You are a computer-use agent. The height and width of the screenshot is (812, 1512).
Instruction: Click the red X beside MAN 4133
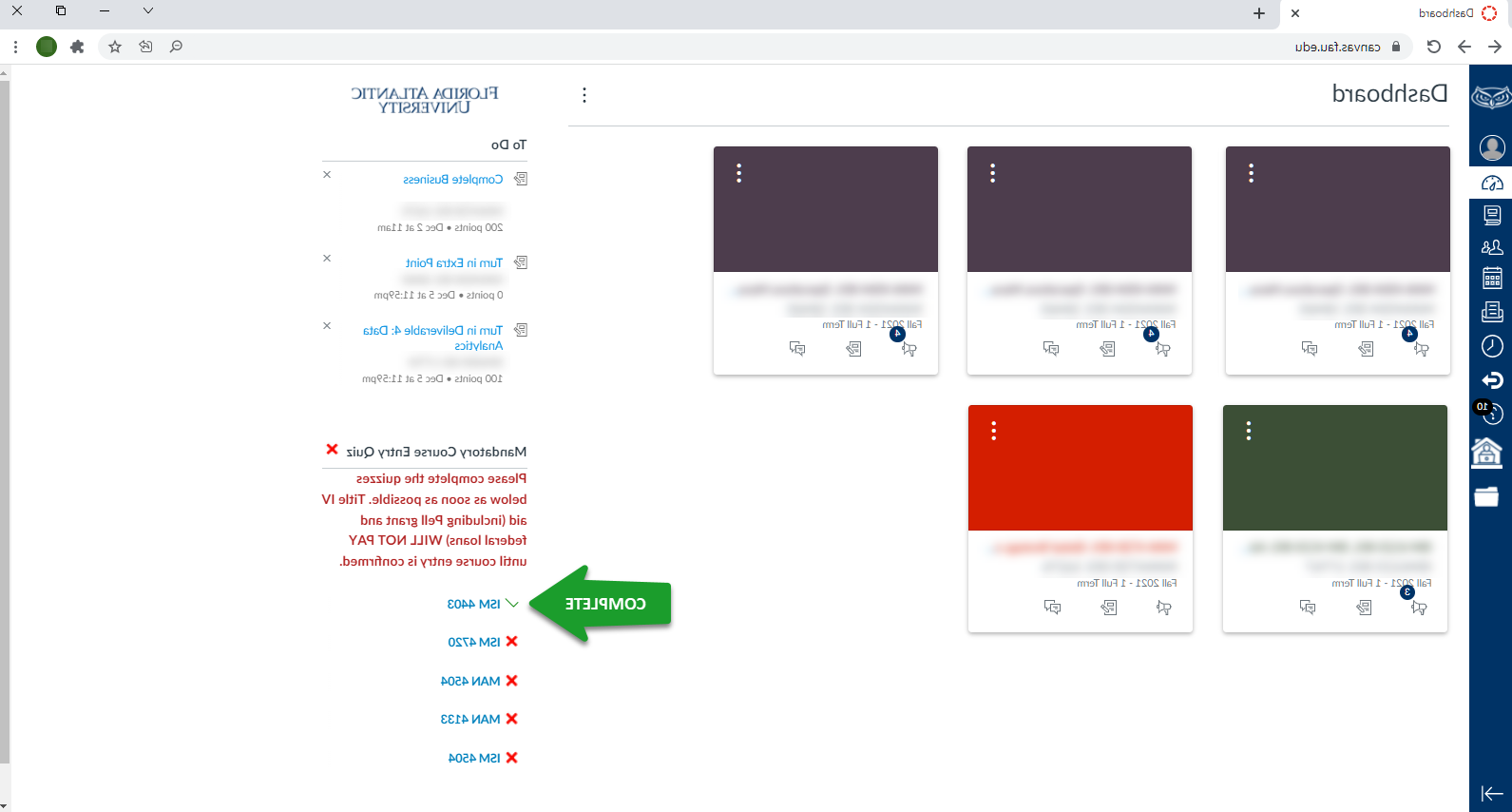tap(512, 719)
